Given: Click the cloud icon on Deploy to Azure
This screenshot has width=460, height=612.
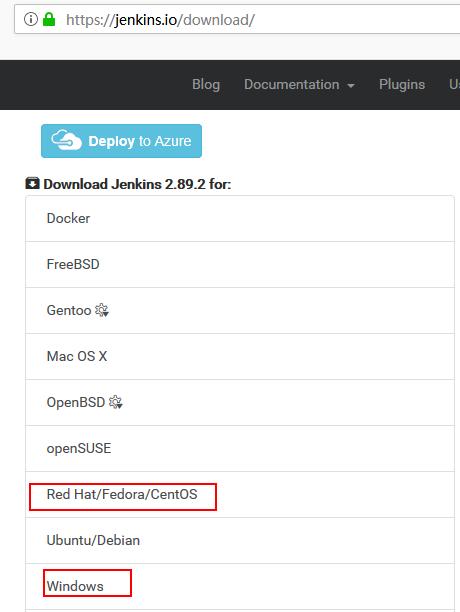Looking at the screenshot, I should tap(66, 140).
